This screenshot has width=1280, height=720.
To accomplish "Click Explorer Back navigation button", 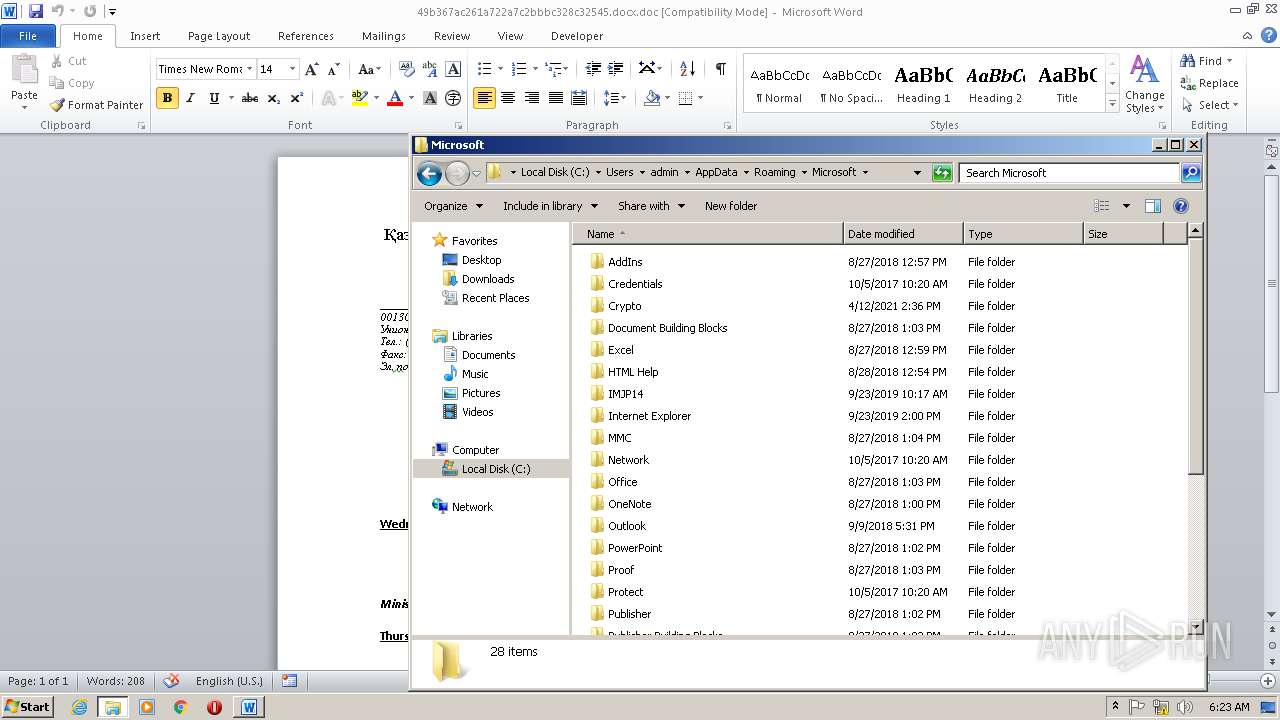I will point(430,173).
